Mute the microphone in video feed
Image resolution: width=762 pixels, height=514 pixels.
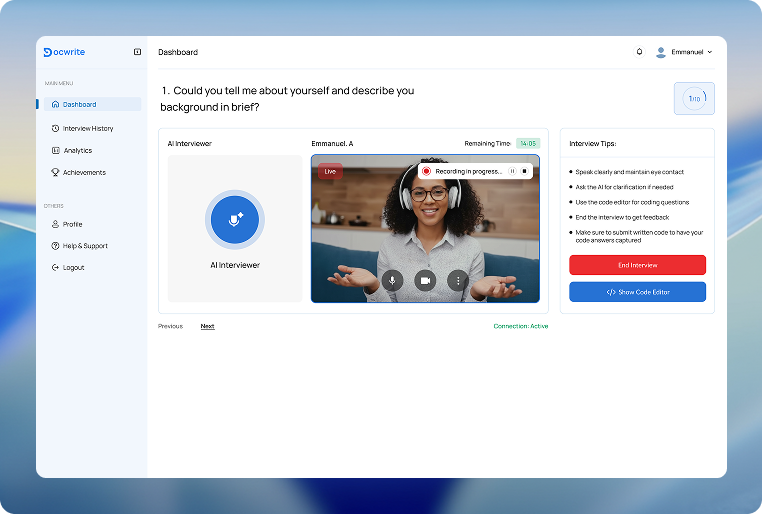coord(392,280)
